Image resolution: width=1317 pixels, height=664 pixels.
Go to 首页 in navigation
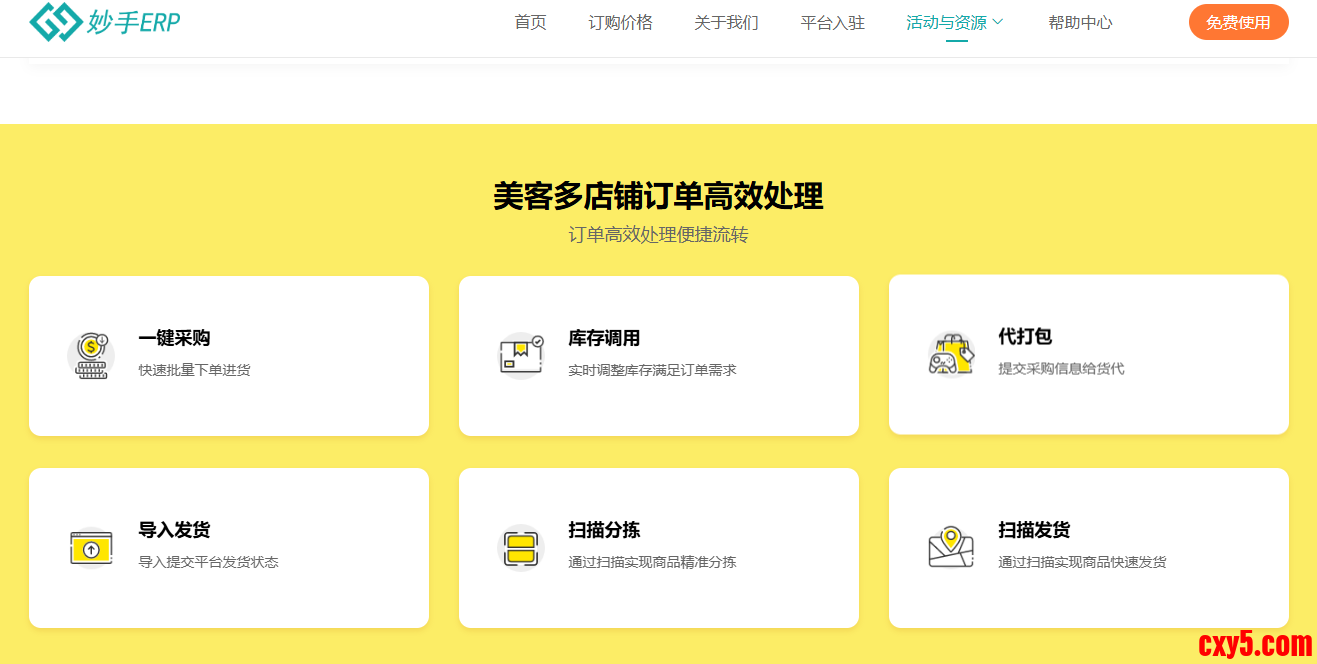click(530, 23)
